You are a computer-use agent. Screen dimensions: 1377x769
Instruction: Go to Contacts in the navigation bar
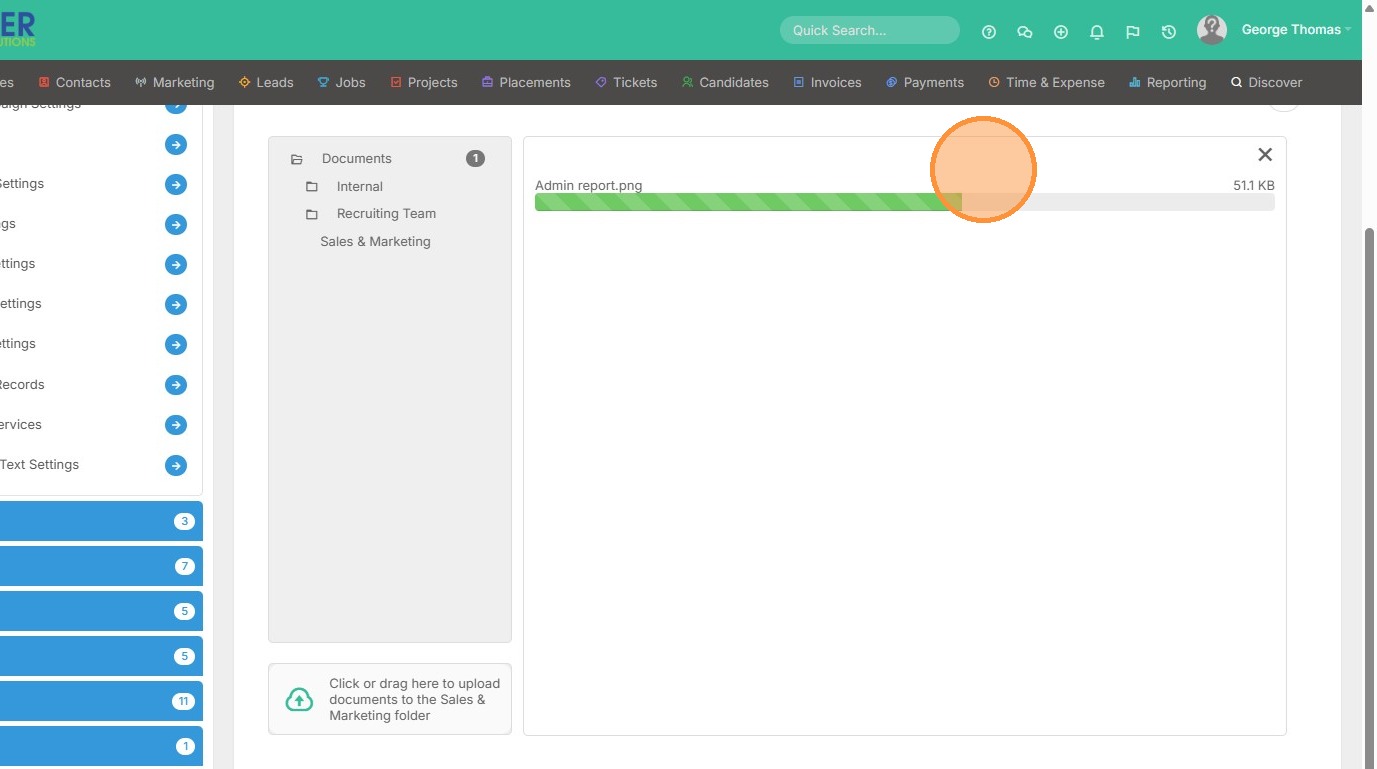pyautogui.click(x=74, y=82)
